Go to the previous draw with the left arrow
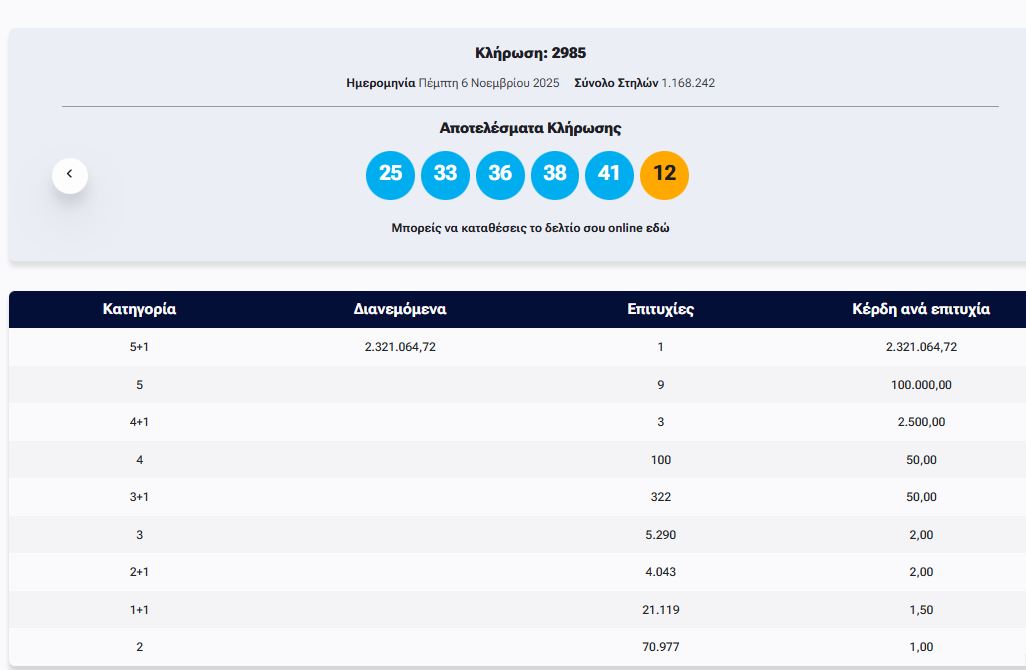Image resolution: width=1026 pixels, height=670 pixels. [x=70, y=175]
